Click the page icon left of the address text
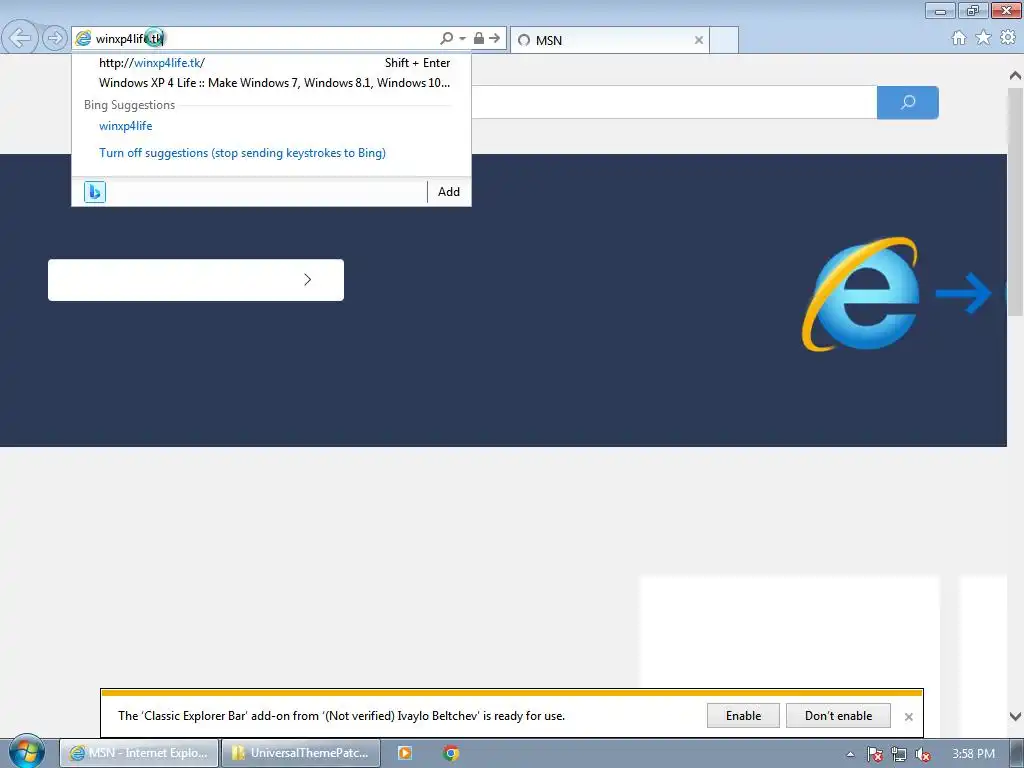This screenshot has height=768, width=1024. tap(83, 39)
